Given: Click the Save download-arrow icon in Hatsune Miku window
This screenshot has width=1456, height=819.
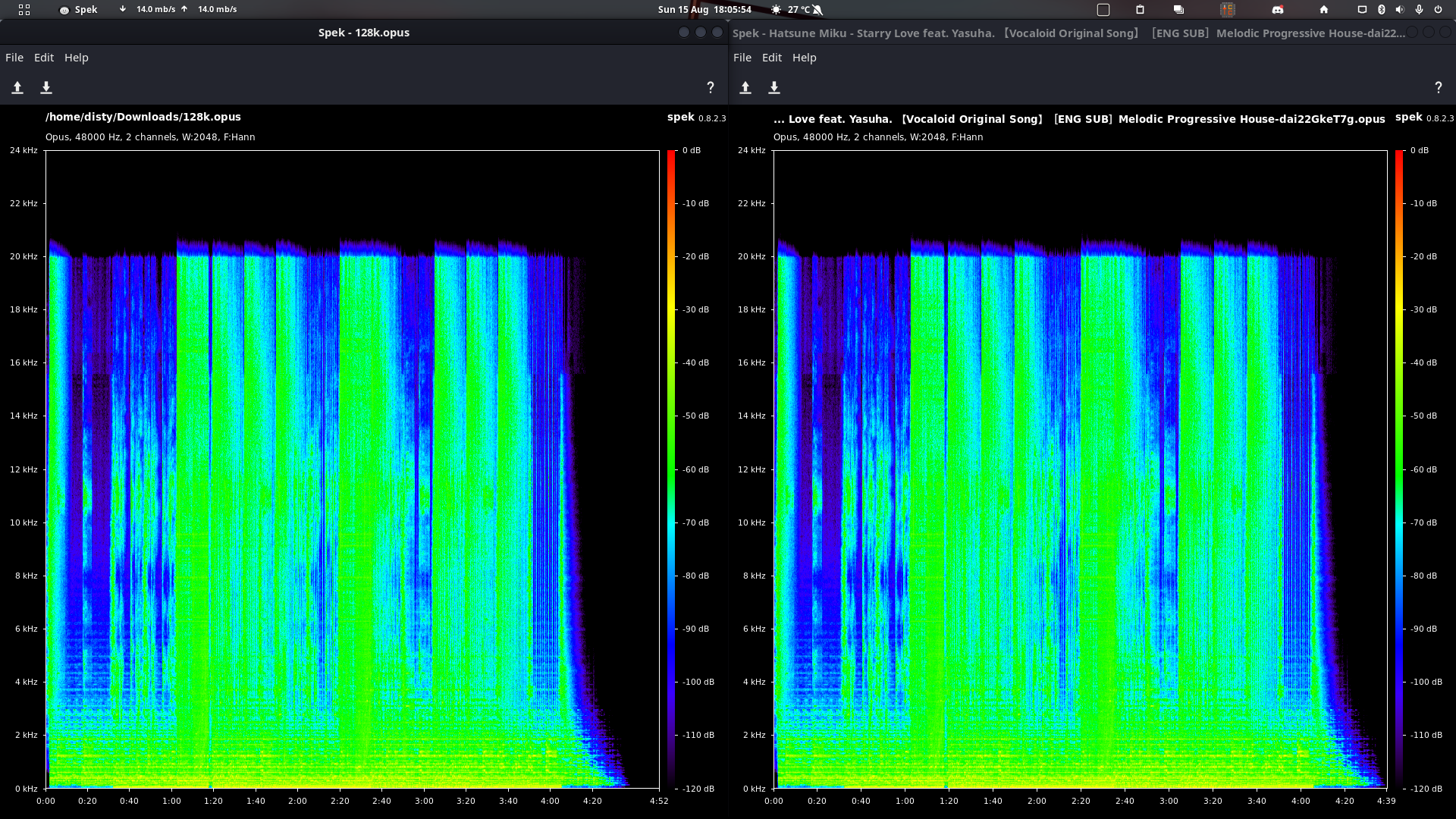Looking at the screenshot, I should coord(774,88).
